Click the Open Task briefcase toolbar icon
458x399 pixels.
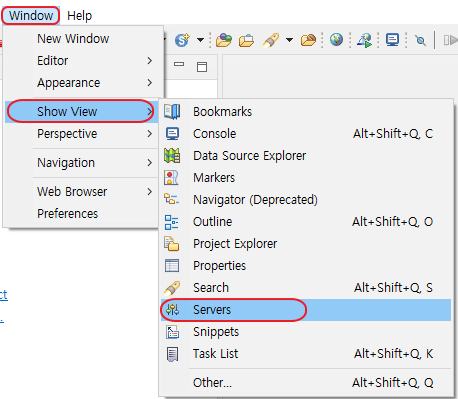coord(246,41)
